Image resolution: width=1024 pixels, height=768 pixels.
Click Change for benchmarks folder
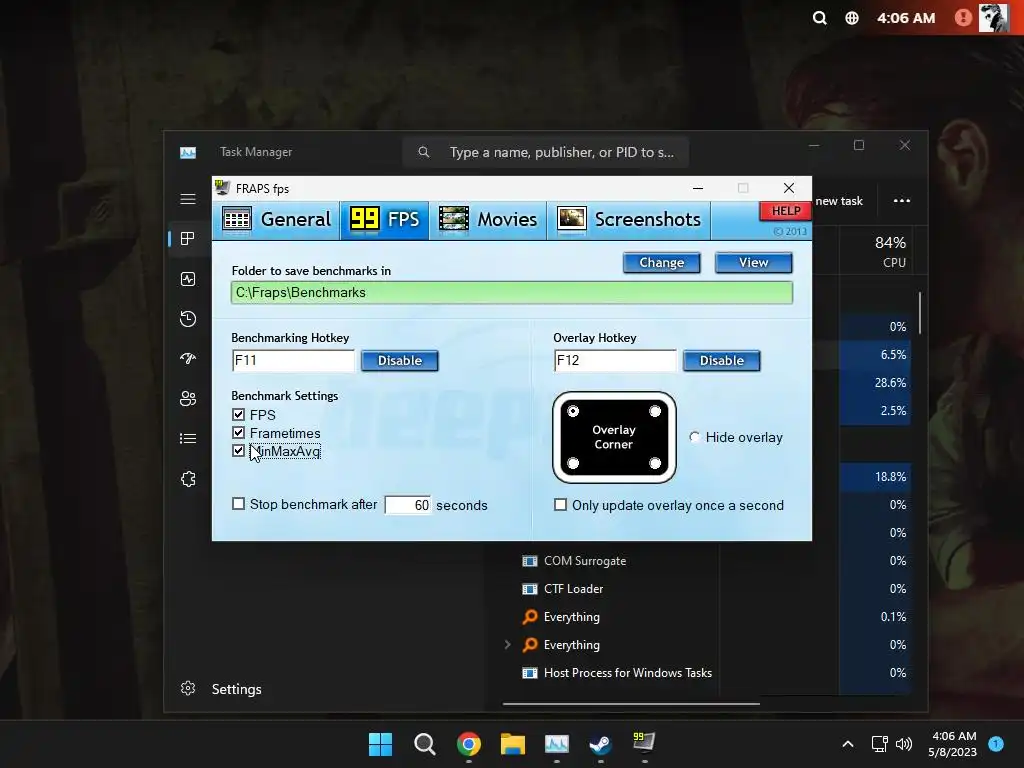pyautogui.click(x=662, y=263)
